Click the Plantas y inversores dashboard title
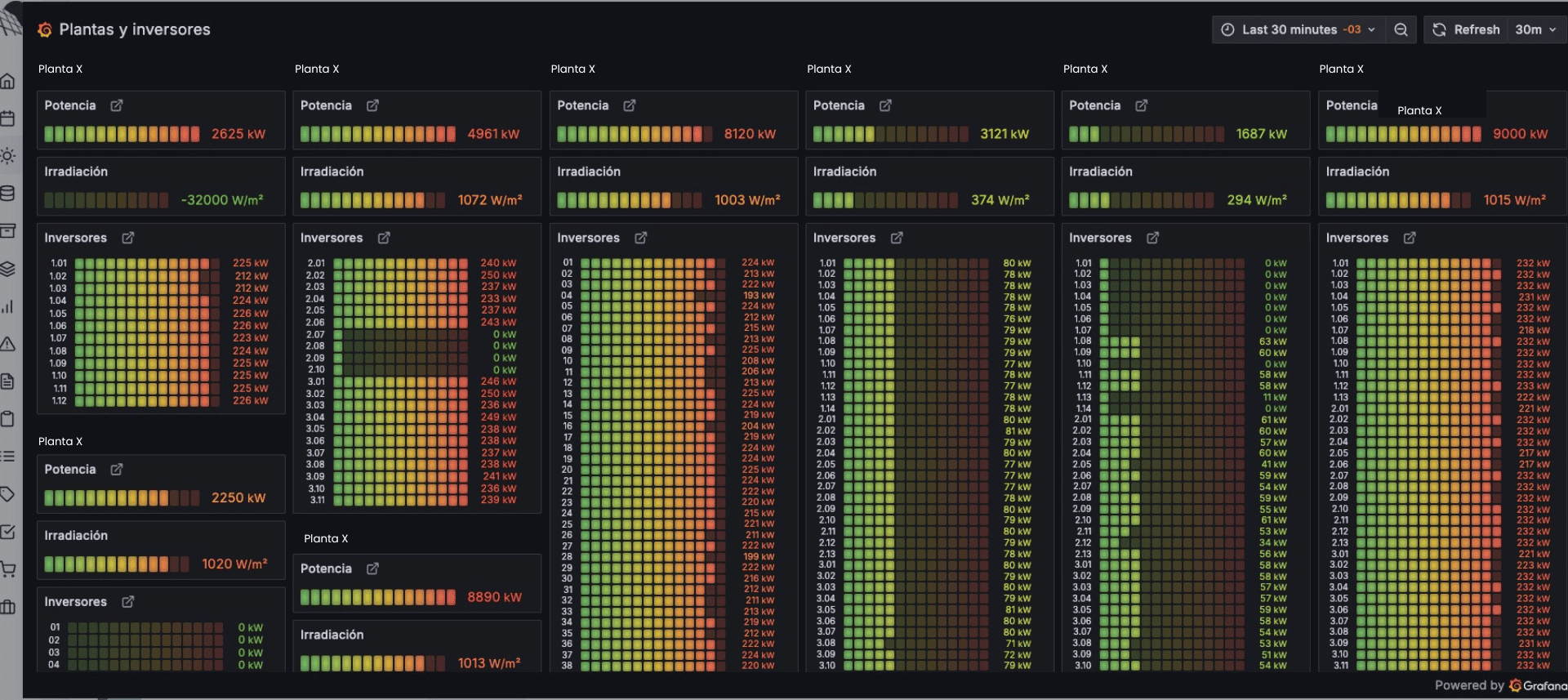 tap(135, 29)
